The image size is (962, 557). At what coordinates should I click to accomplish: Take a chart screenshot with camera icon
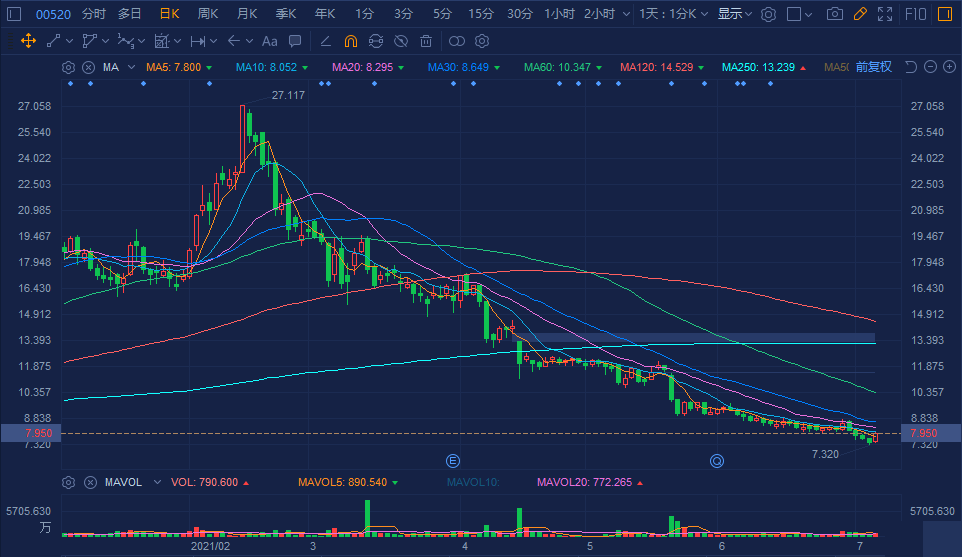pos(834,13)
